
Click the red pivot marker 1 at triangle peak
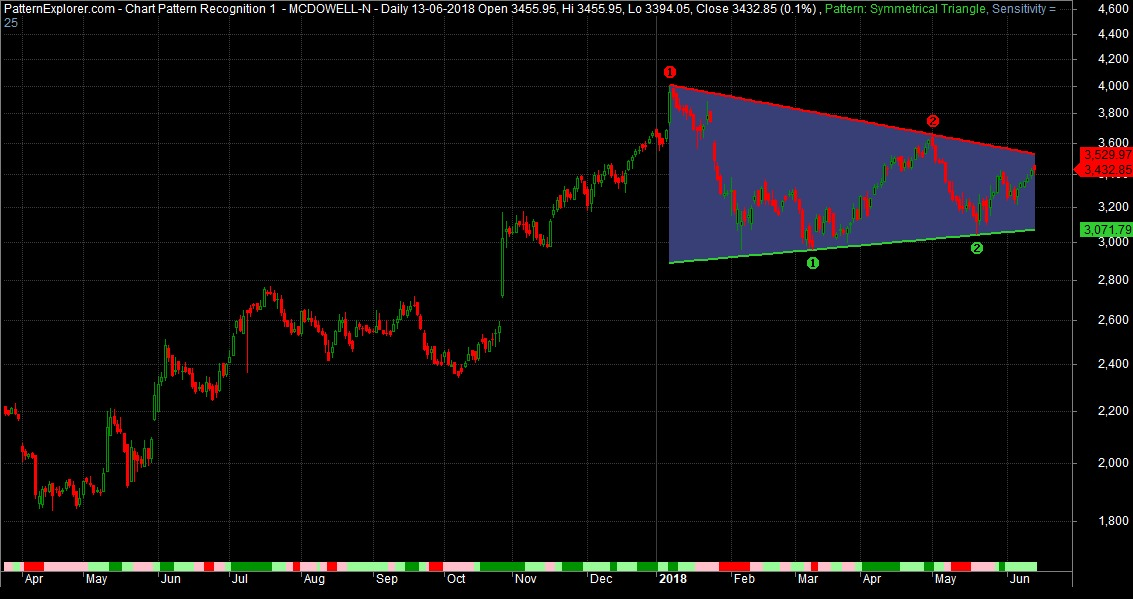(670, 72)
